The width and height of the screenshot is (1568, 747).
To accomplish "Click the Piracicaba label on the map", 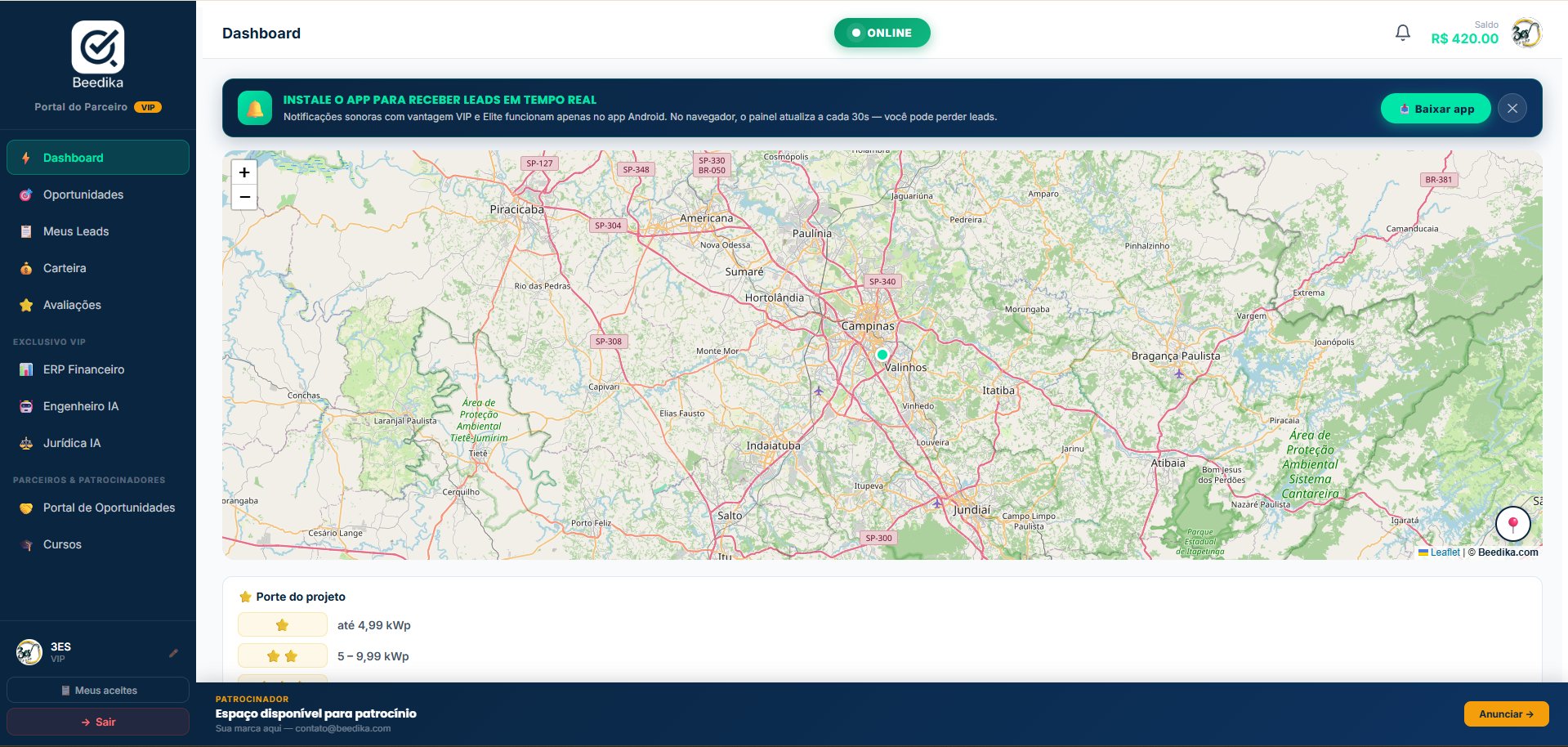I will pos(516,209).
